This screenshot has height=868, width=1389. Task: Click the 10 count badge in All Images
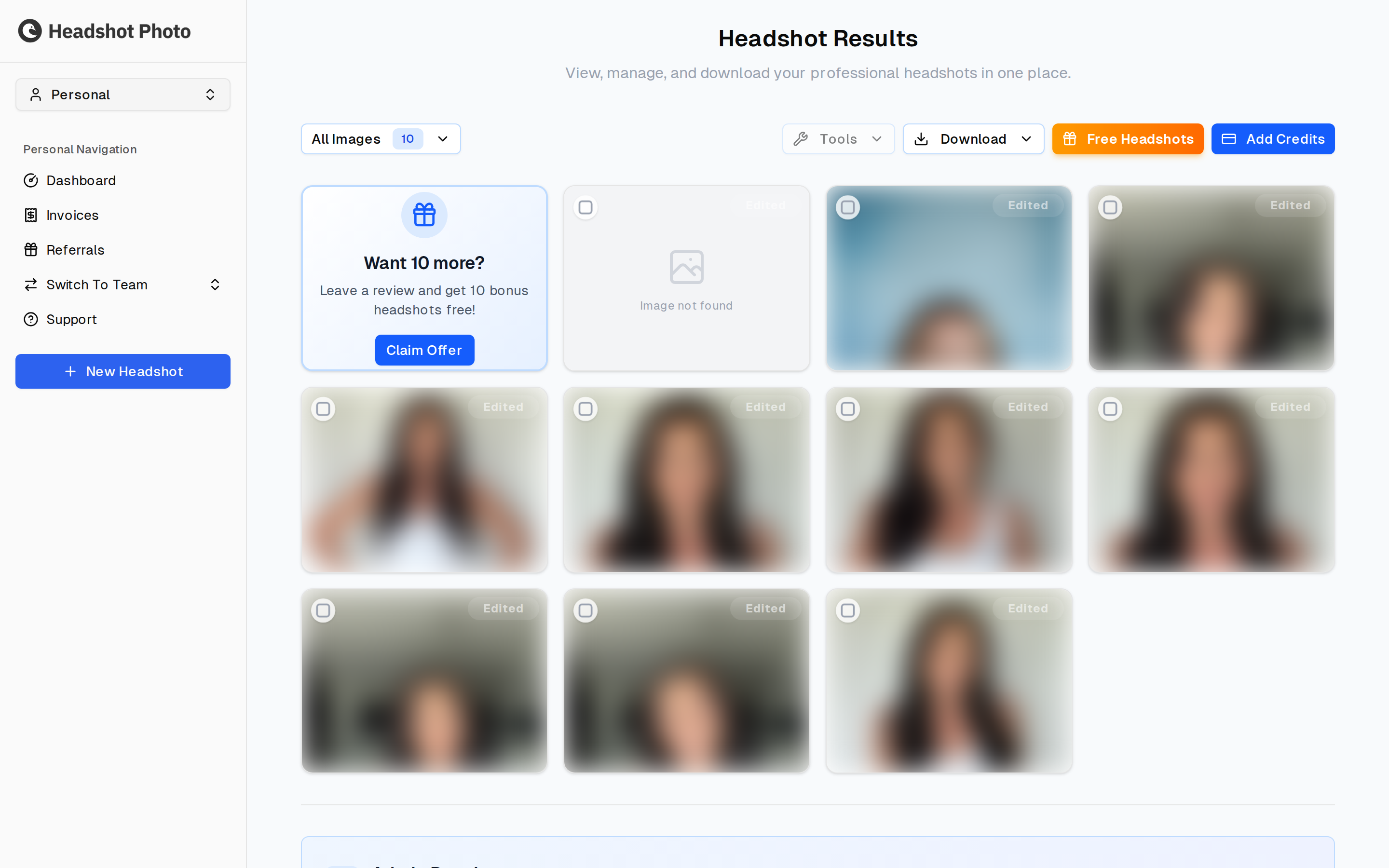(408, 139)
